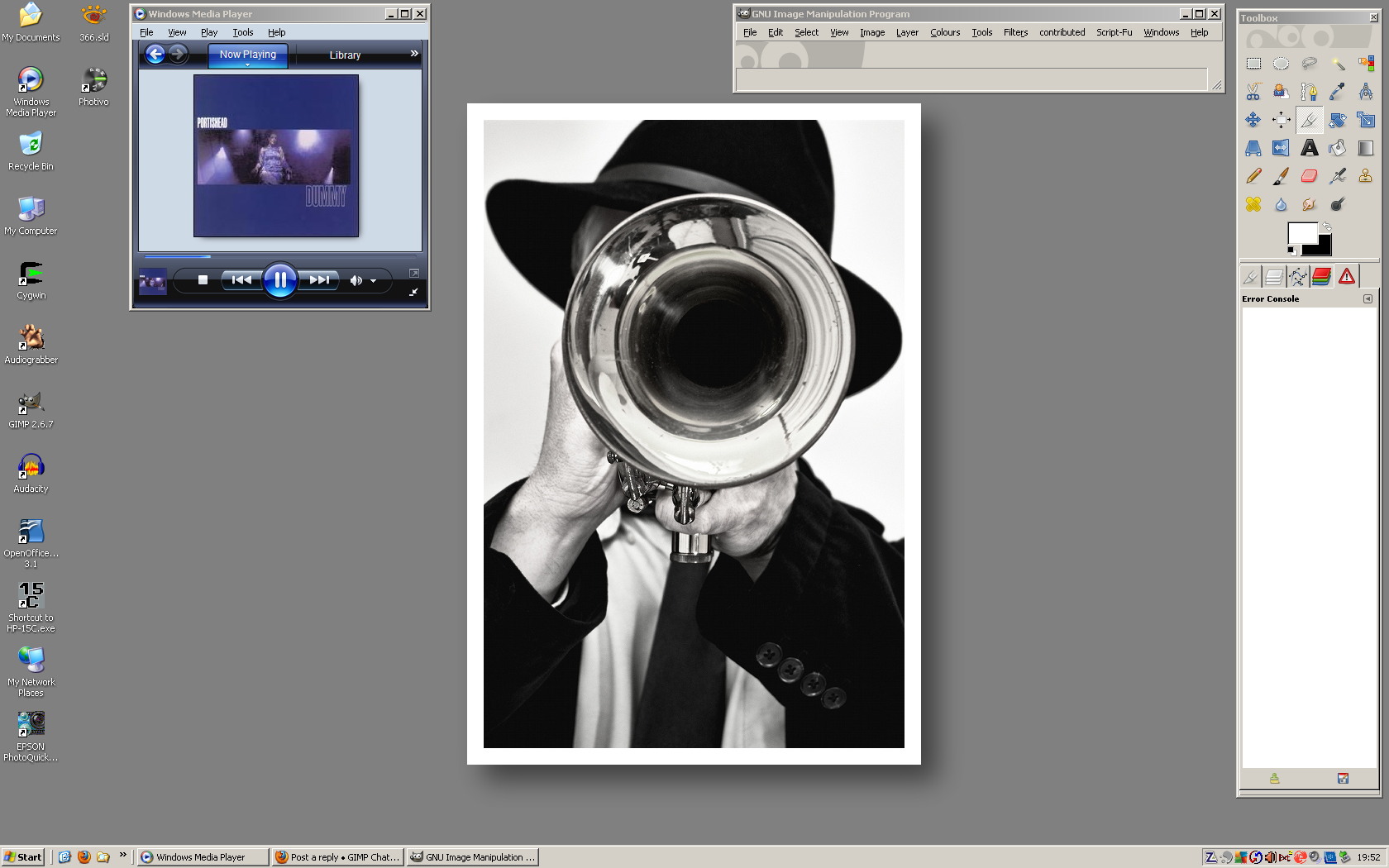The image size is (1389, 868).
Task: Show more Media Player tabs chevron
Action: (414, 54)
